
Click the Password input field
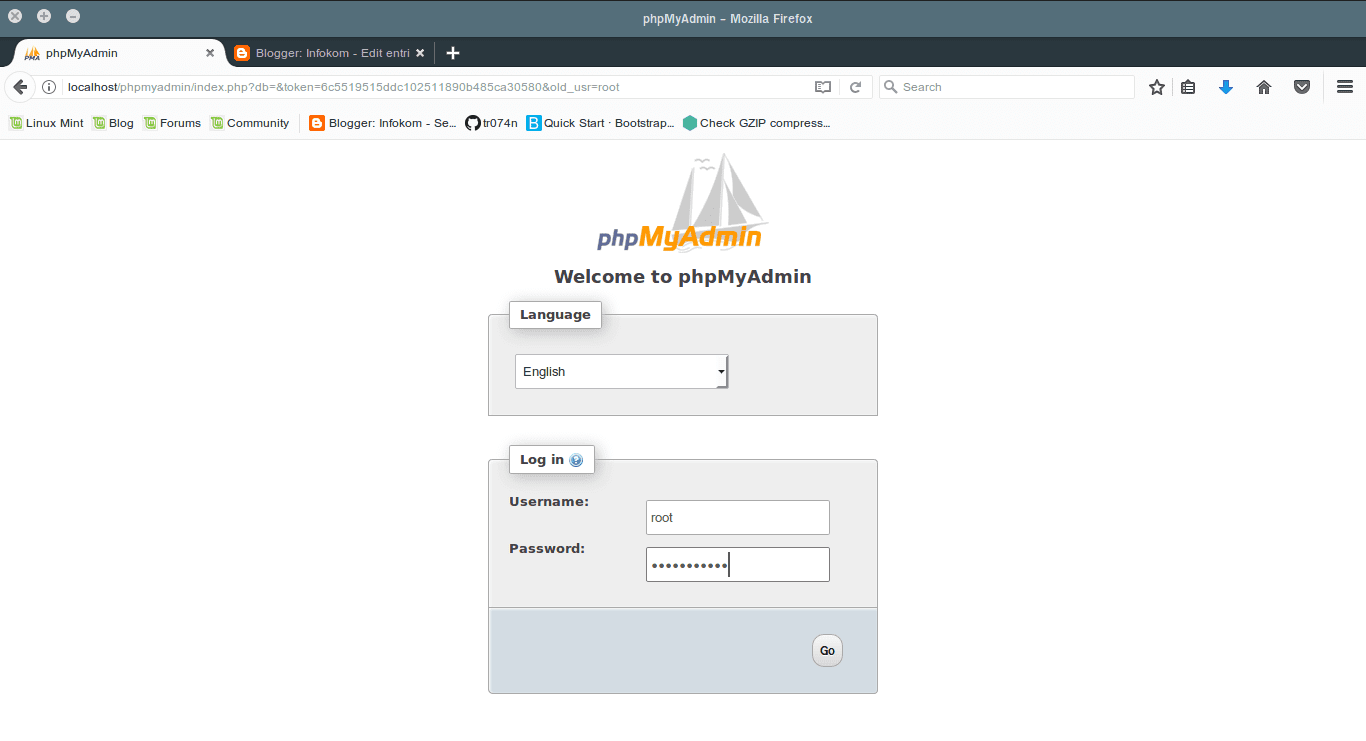pyautogui.click(x=738, y=564)
